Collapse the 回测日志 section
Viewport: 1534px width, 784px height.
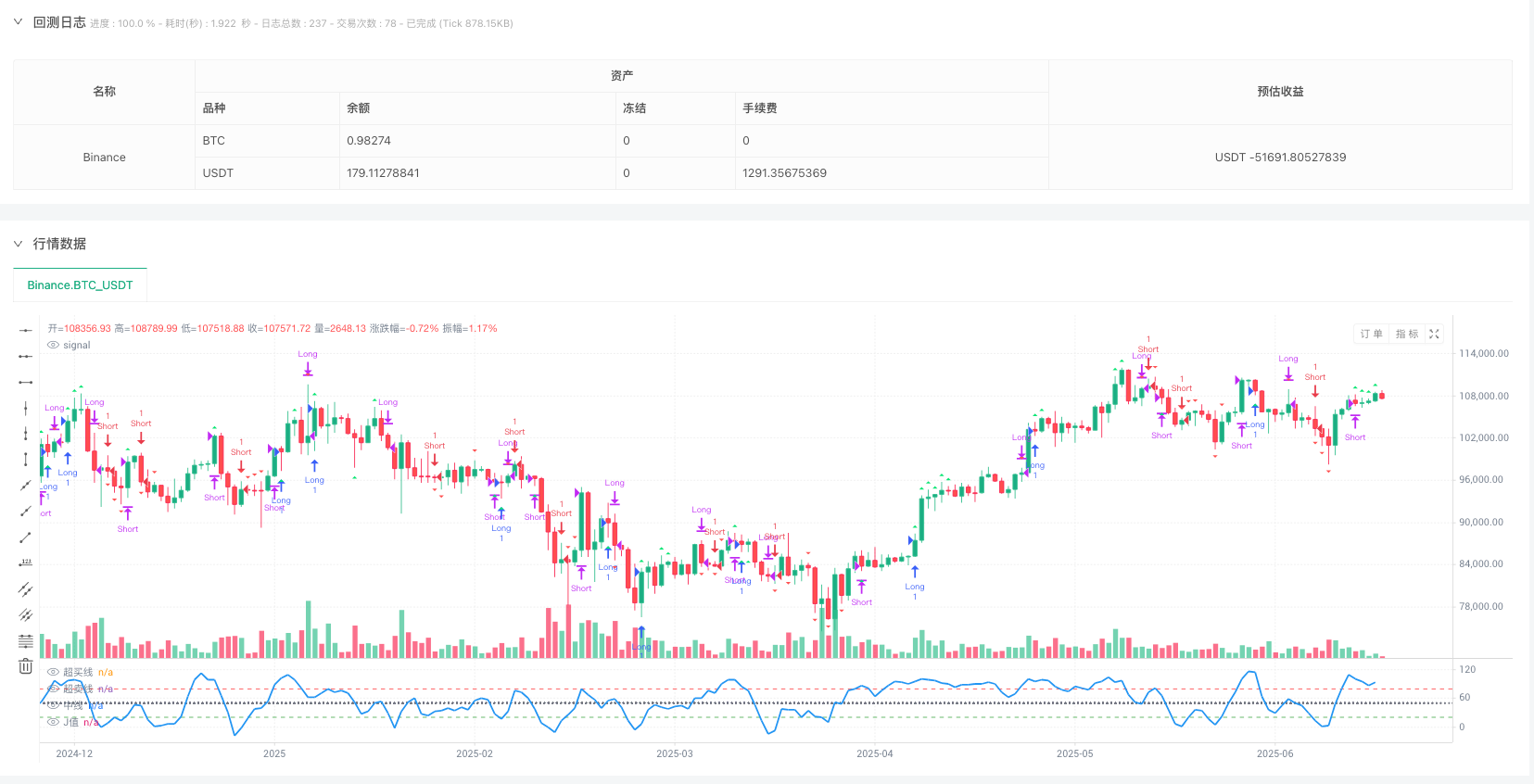tap(18, 22)
